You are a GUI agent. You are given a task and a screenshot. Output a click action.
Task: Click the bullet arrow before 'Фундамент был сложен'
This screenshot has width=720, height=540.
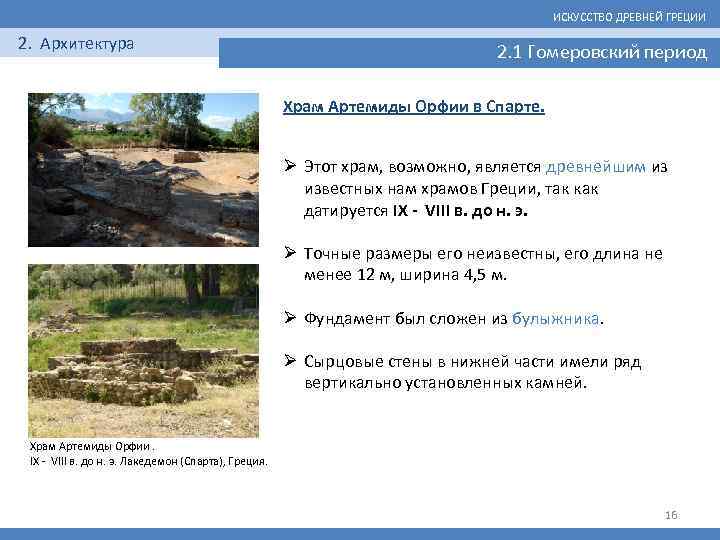coord(290,317)
